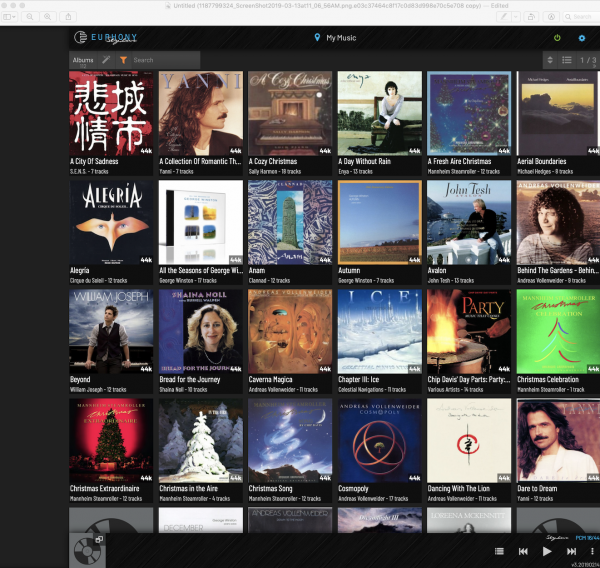Open Yanni's A Collection Of Romantic Themes cover
The height and width of the screenshot is (568, 600).
pyautogui.click(x=201, y=113)
